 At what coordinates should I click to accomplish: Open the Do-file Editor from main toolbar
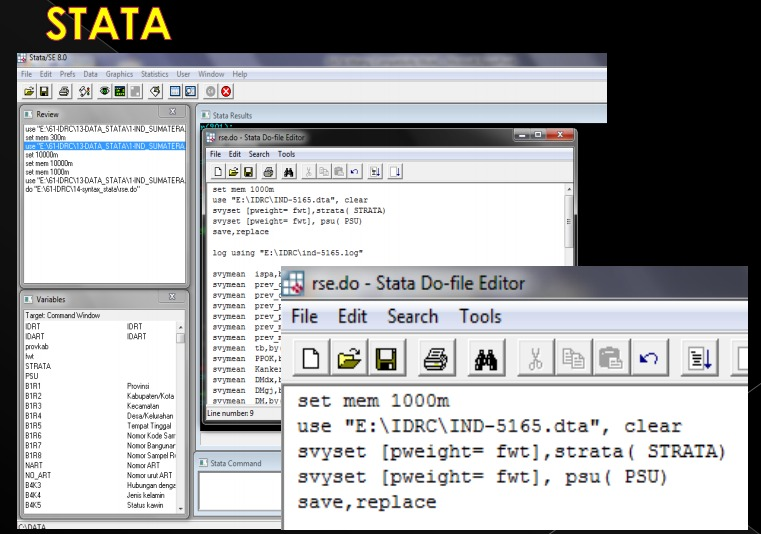[155, 91]
